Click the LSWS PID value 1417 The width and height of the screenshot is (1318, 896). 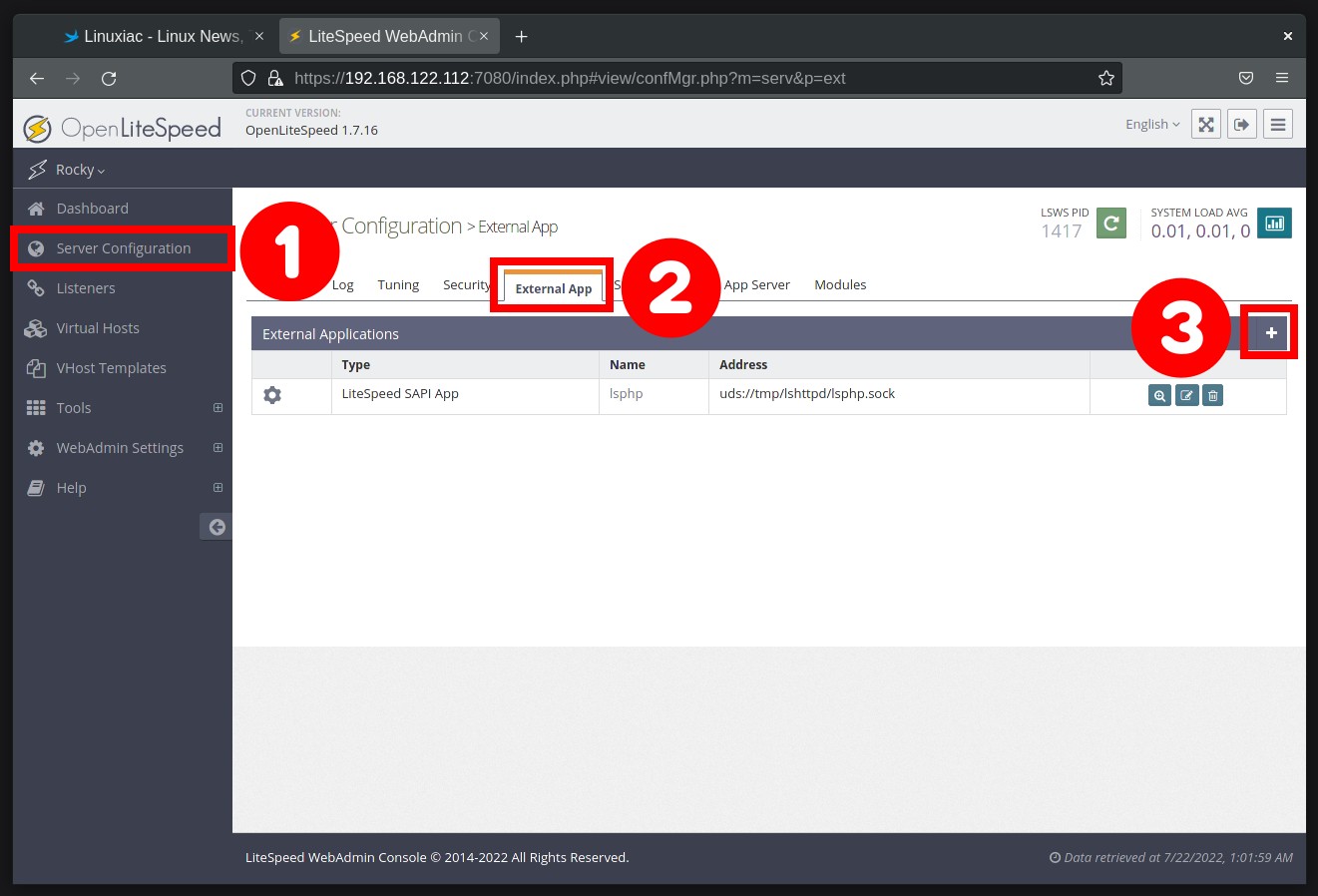coord(1062,231)
